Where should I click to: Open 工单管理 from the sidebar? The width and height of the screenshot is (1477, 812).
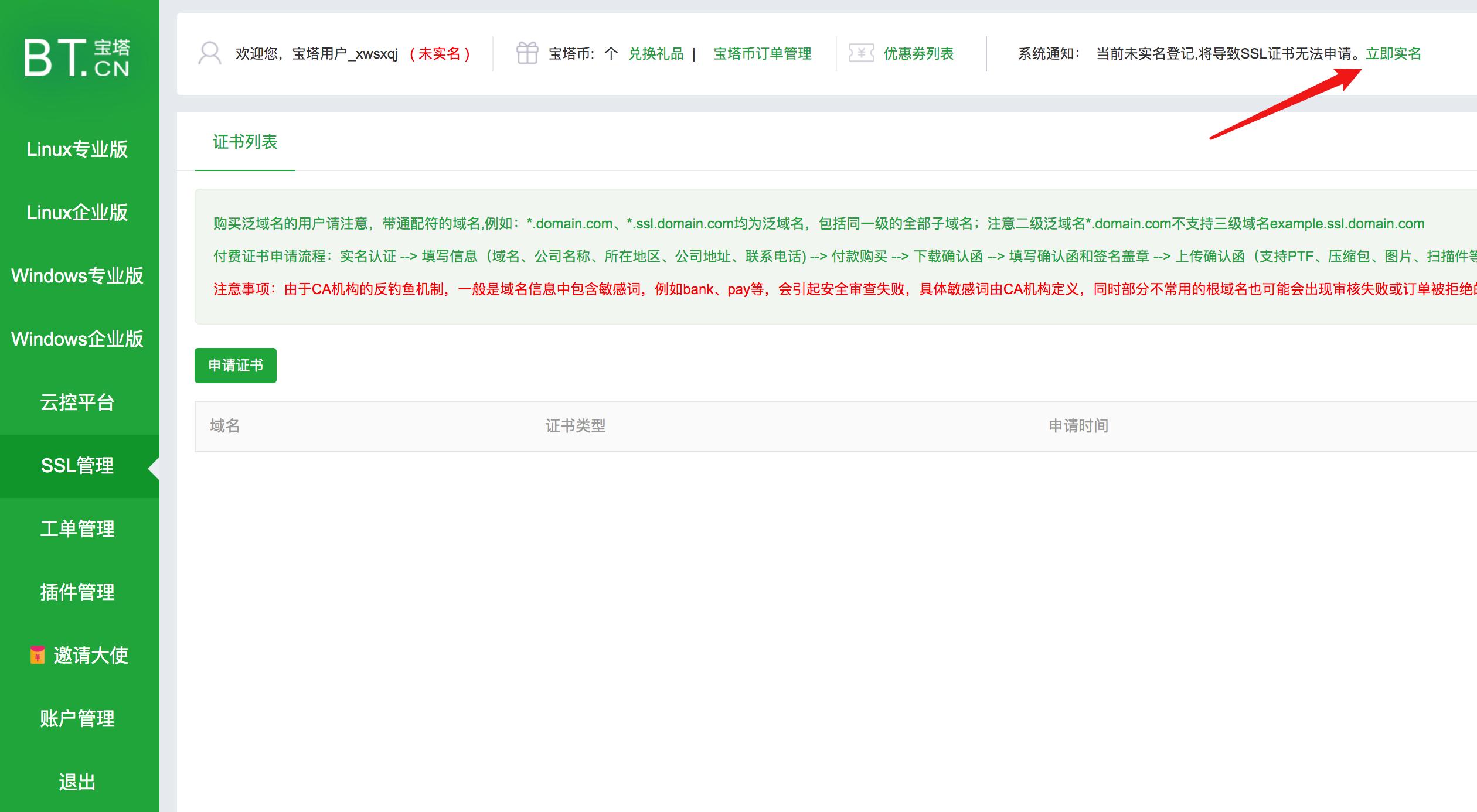(78, 528)
